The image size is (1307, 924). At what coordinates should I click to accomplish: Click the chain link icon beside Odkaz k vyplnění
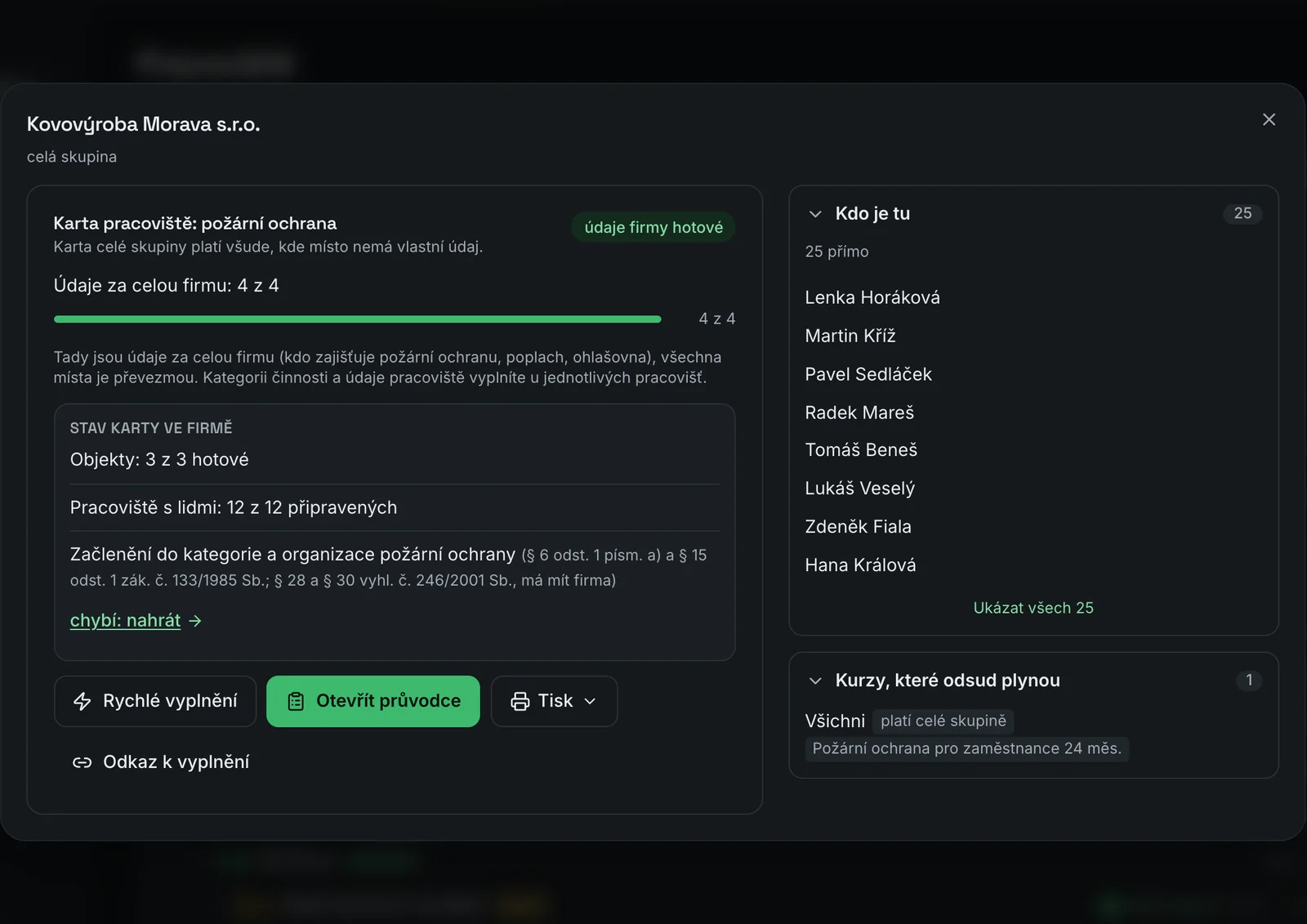(83, 762)
